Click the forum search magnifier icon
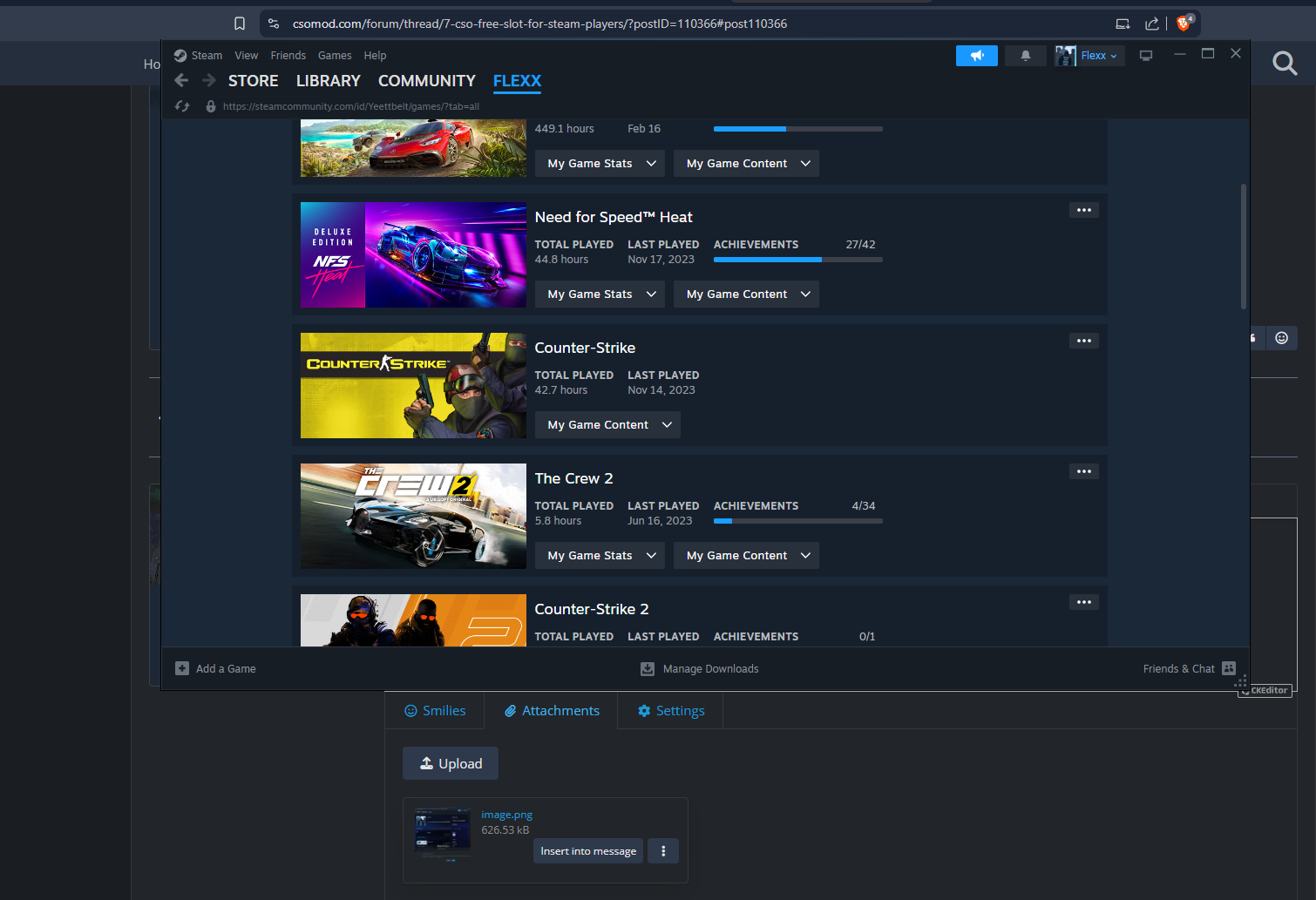 pos(1284,63)
